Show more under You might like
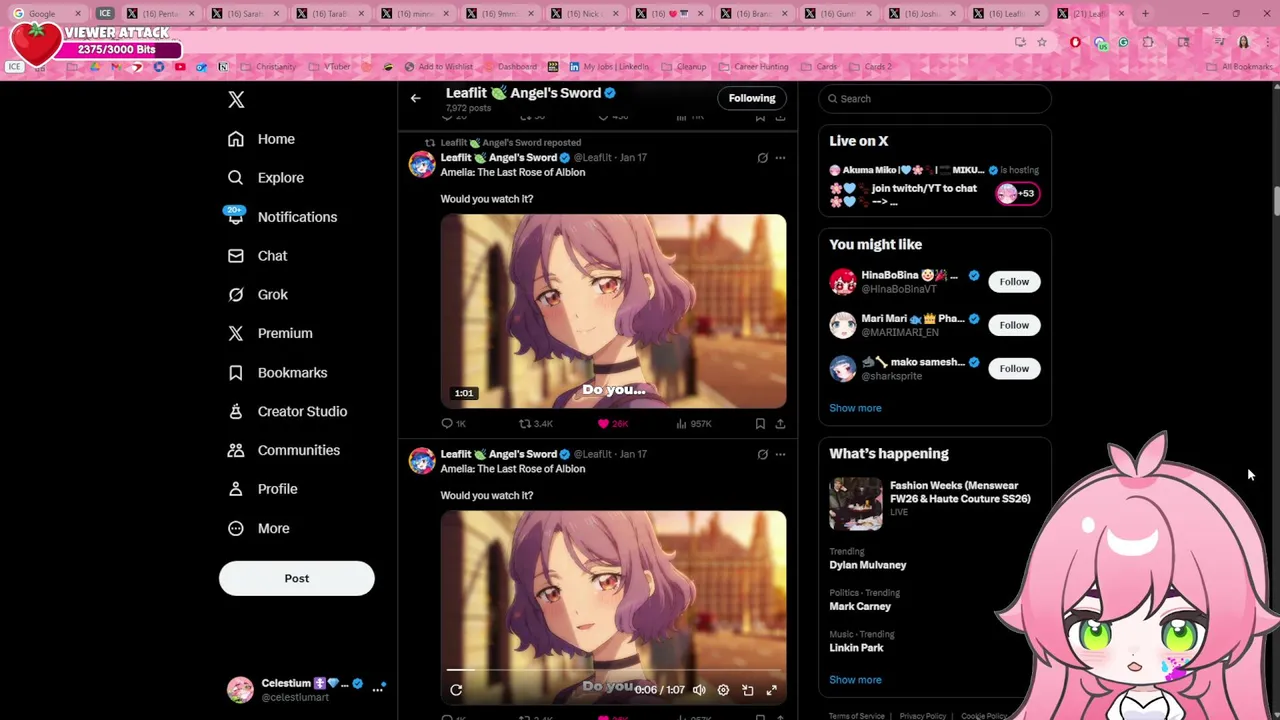Viewport: 1280px width, 720px height. (x=855, y=408)
